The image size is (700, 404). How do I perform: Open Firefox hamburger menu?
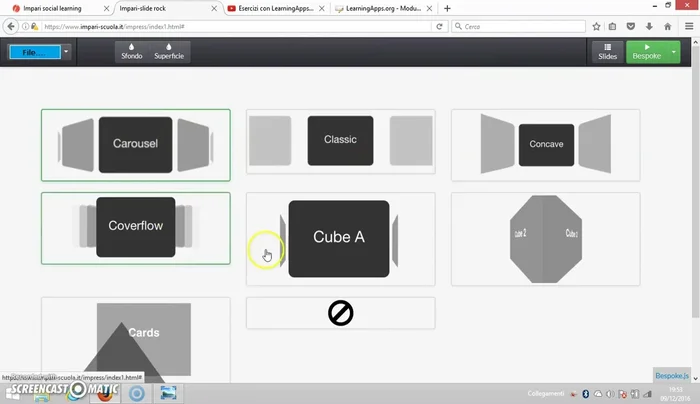pyautogui.click(x=689, y=26)
